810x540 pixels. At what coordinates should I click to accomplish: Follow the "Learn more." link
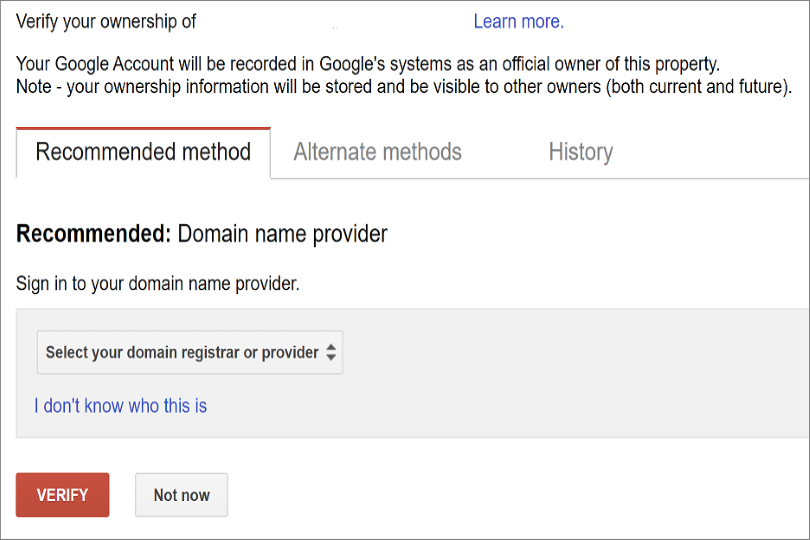point(518,21)
